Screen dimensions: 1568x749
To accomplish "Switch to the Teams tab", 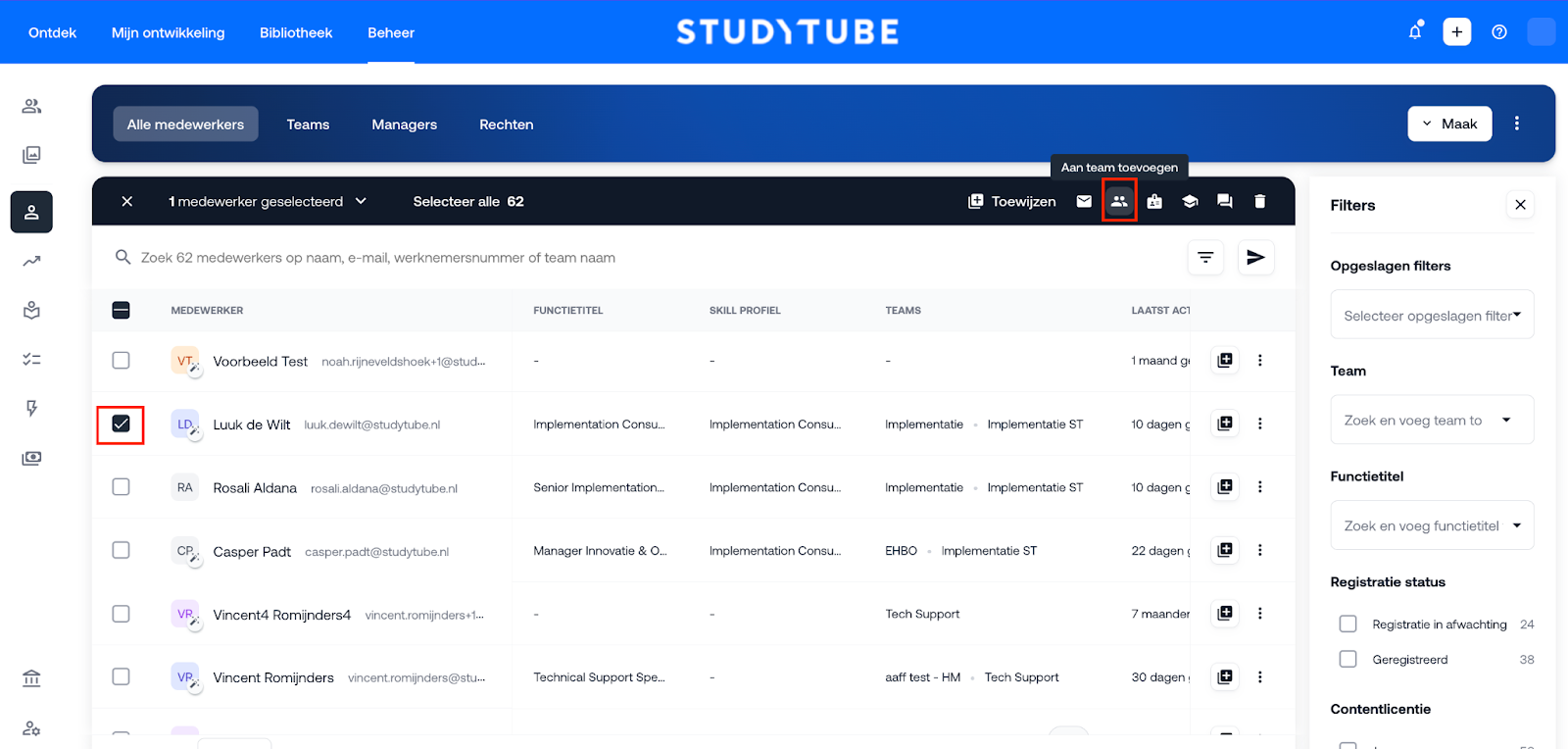I will coord(308,125).
